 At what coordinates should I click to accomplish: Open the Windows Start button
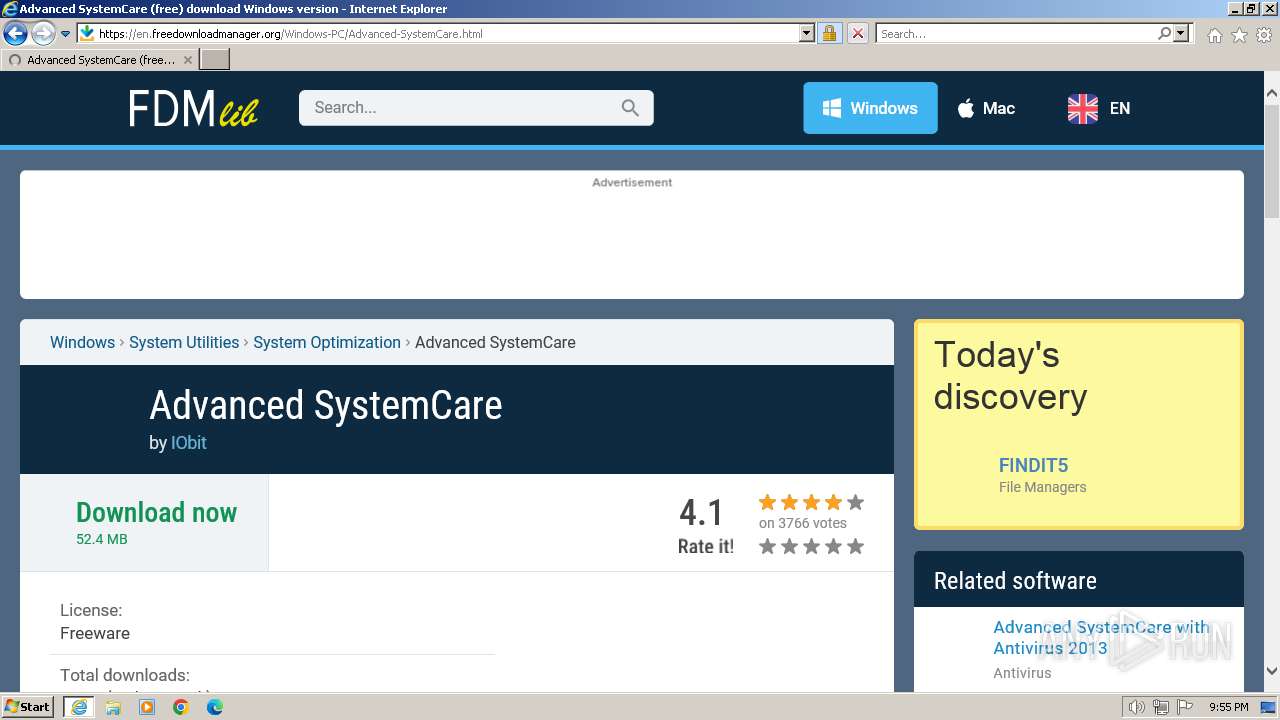(28, 707)
